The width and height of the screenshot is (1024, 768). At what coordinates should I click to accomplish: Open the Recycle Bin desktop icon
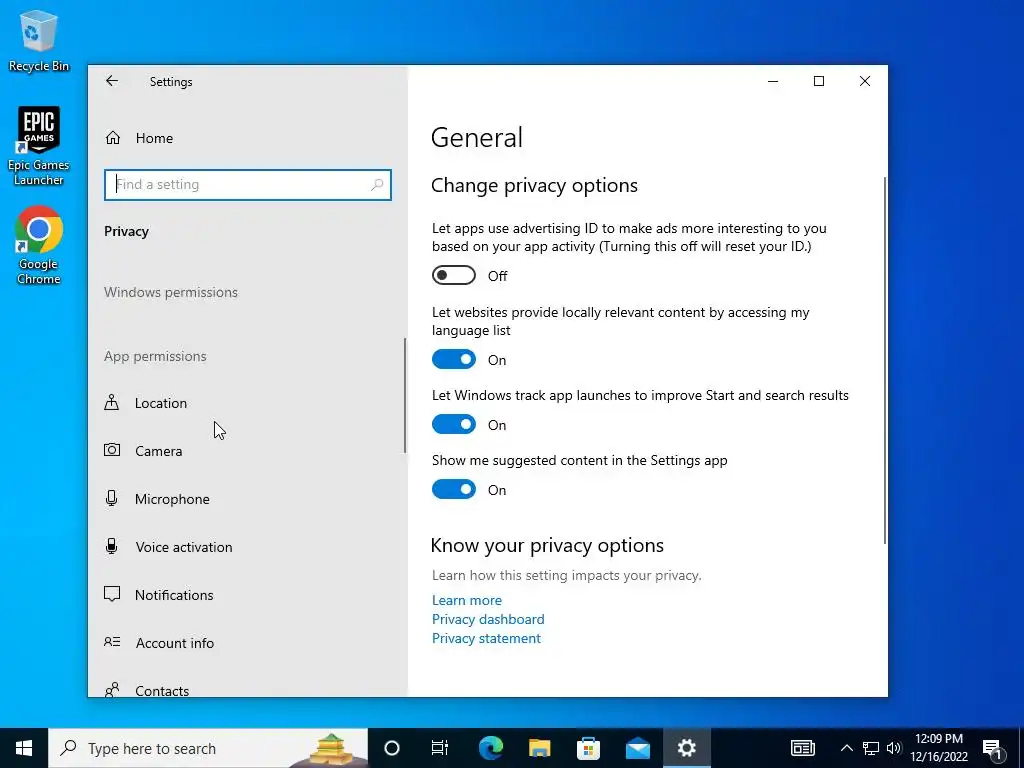[39, 40]
